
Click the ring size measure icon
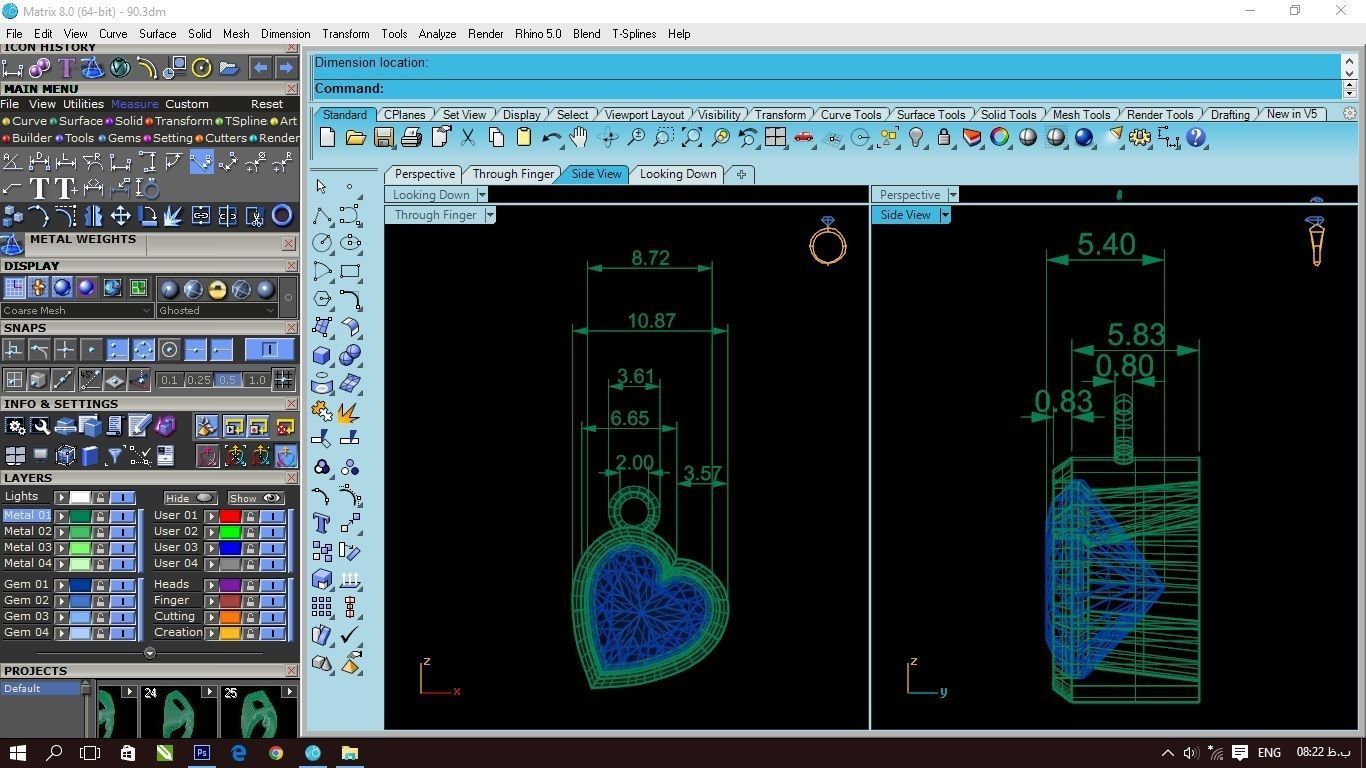pos(148,188)
